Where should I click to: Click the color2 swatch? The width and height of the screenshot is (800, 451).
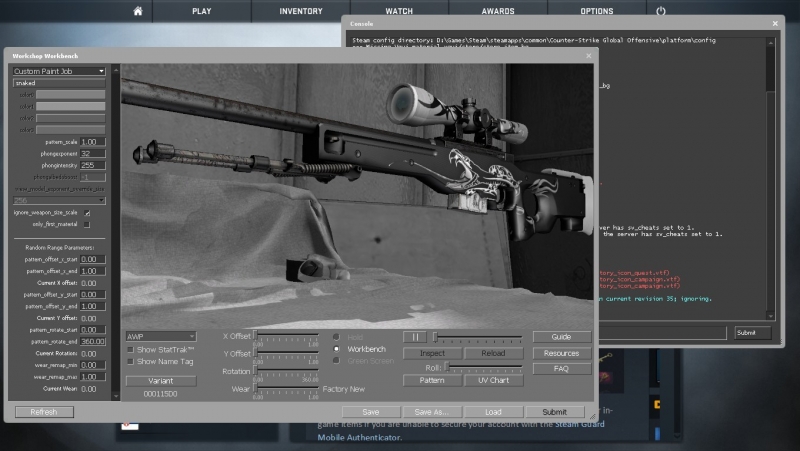(x=70, y=118)
